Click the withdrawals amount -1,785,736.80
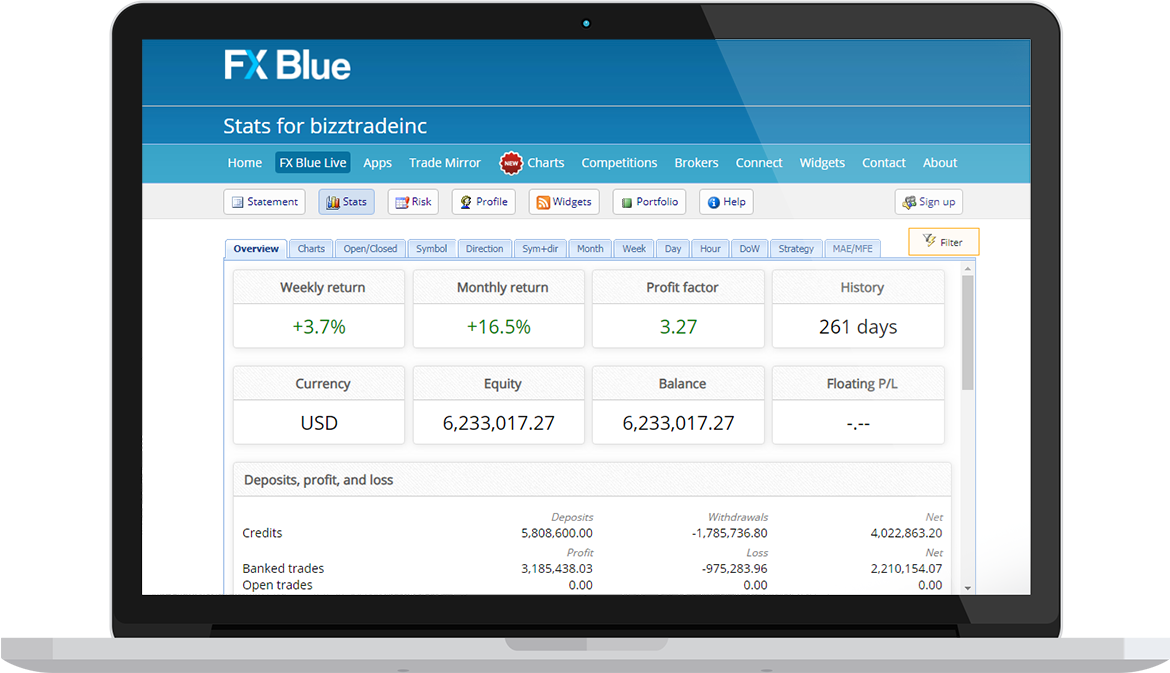The image size is (1170, 673). pos(729,533)
